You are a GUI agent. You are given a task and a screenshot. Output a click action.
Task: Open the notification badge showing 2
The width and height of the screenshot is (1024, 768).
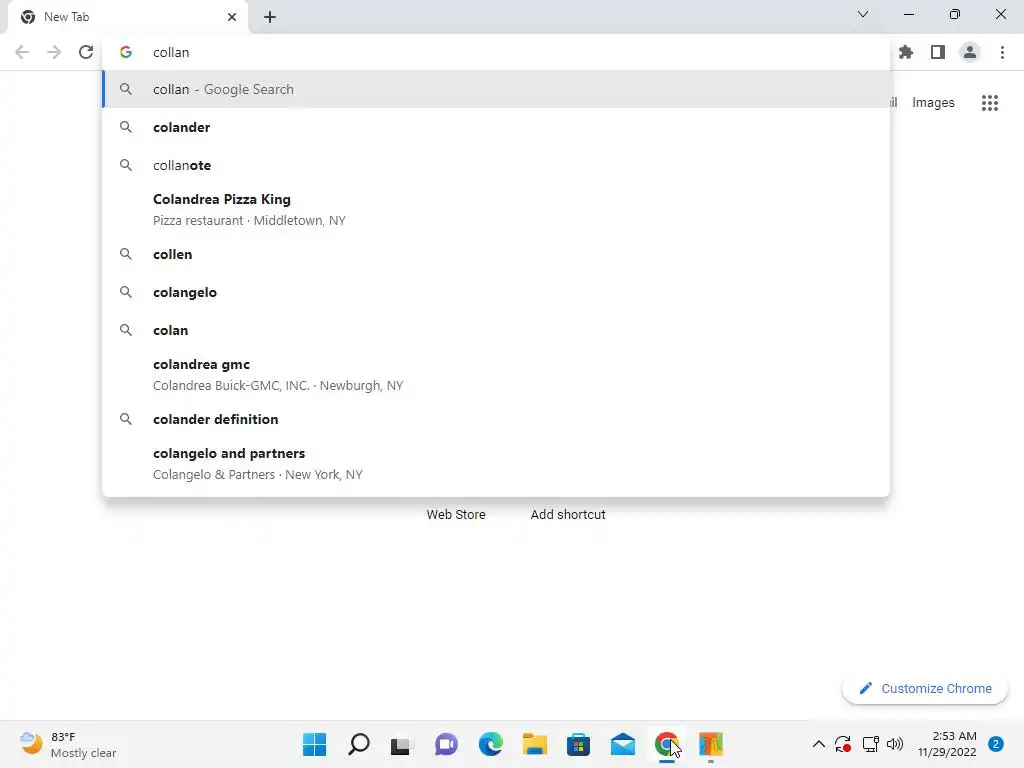(995, 744)
